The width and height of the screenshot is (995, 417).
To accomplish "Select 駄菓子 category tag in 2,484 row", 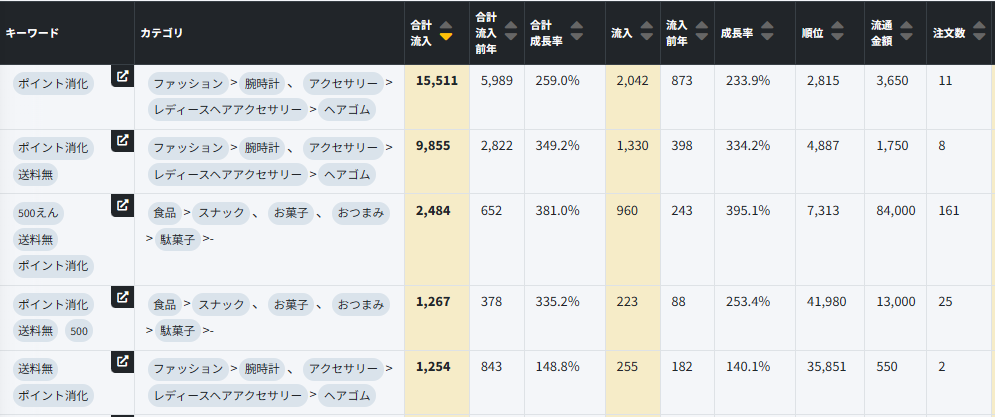I will pos(177,239).
